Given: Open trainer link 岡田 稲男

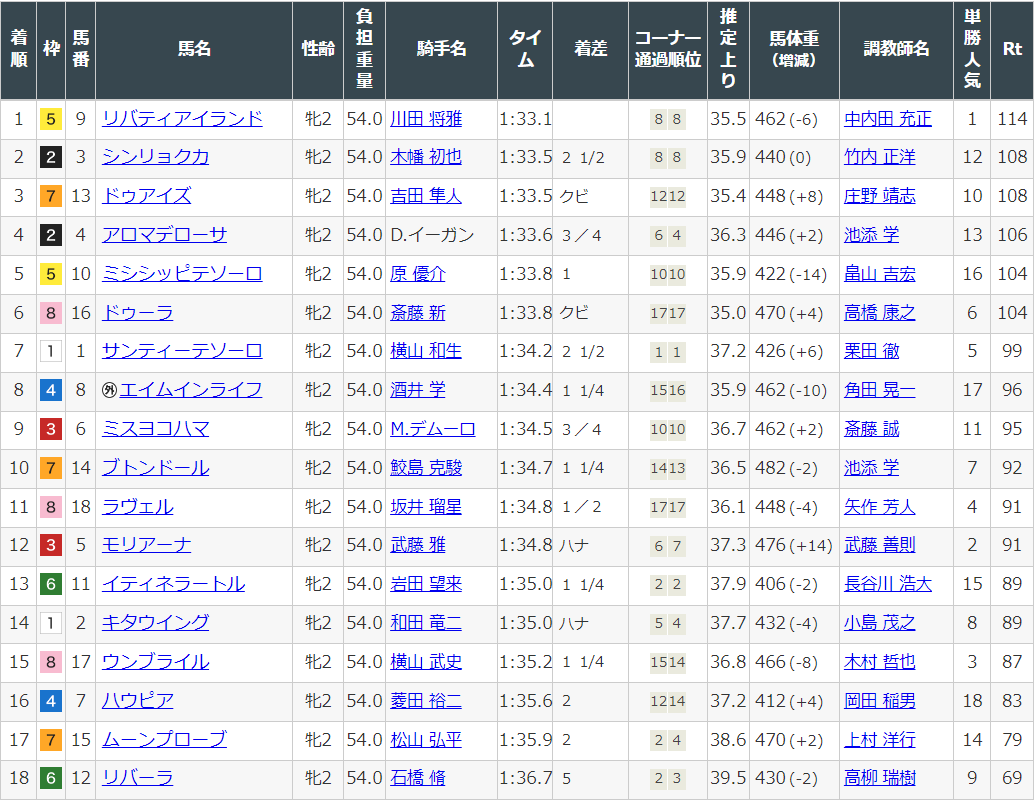Looking at the screenshot, I should (880, 701).
